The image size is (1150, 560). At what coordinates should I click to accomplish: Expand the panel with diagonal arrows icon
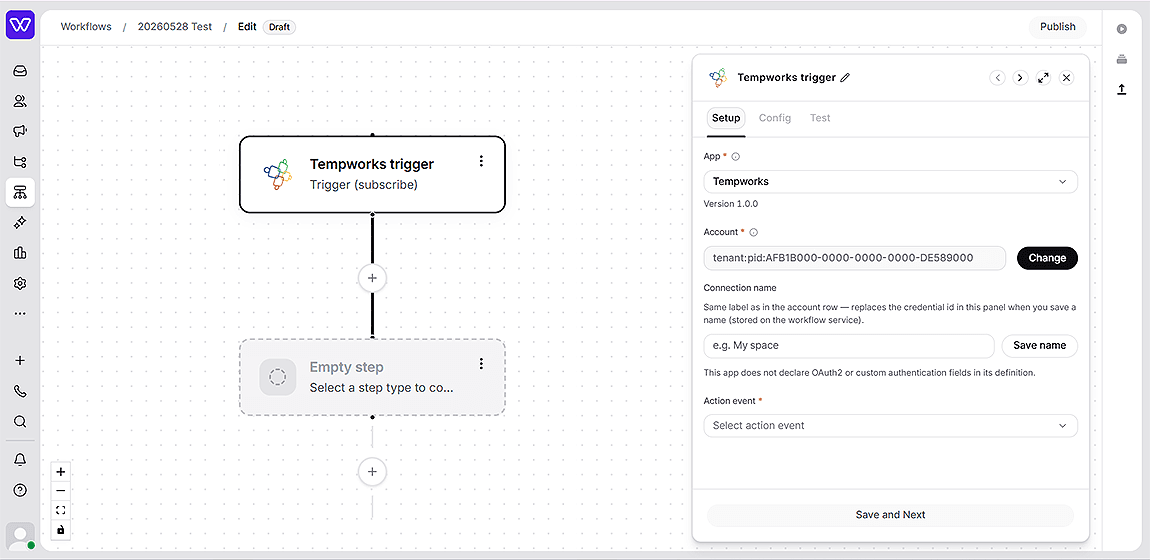point(1044,78)
